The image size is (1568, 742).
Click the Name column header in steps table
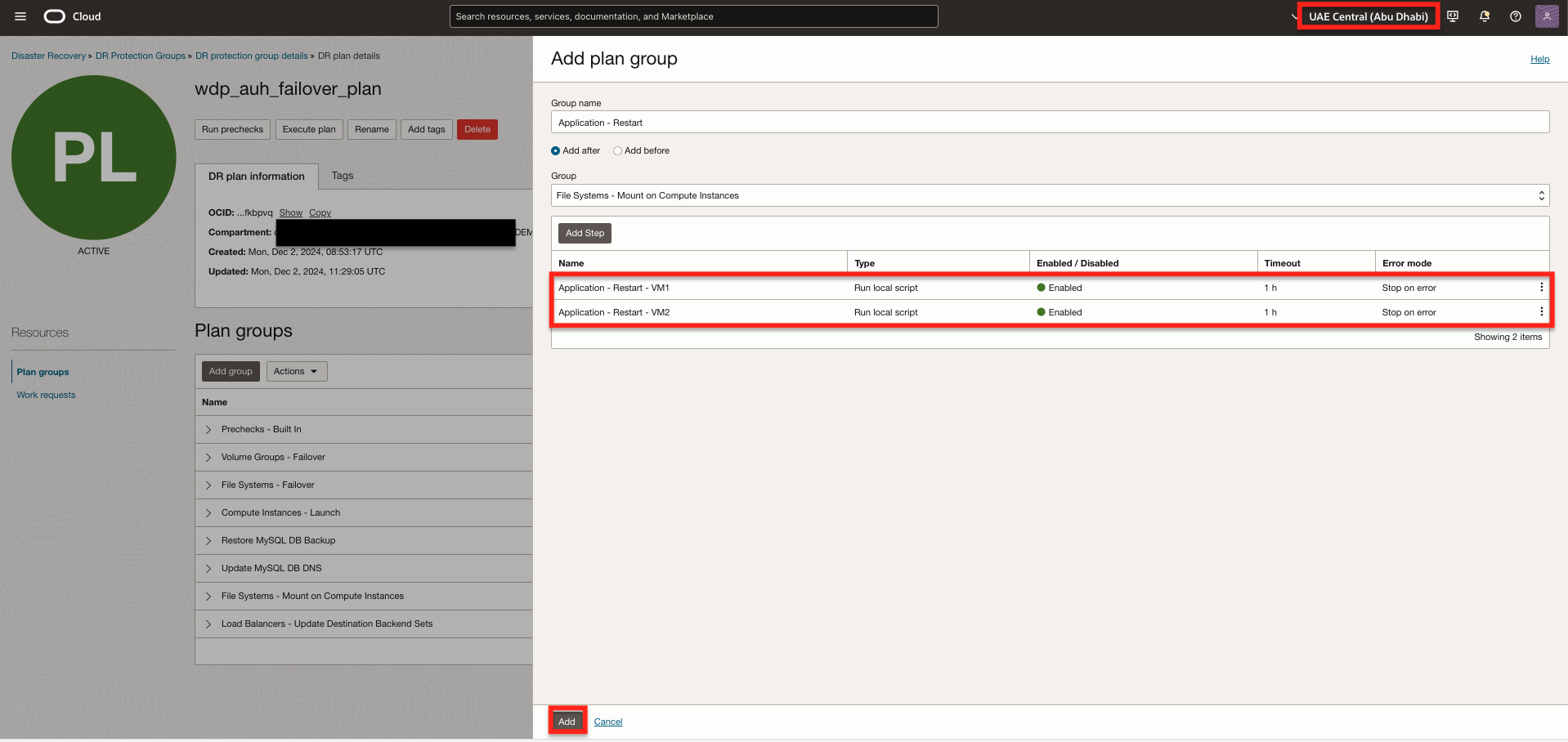click(x=571, y=263)
